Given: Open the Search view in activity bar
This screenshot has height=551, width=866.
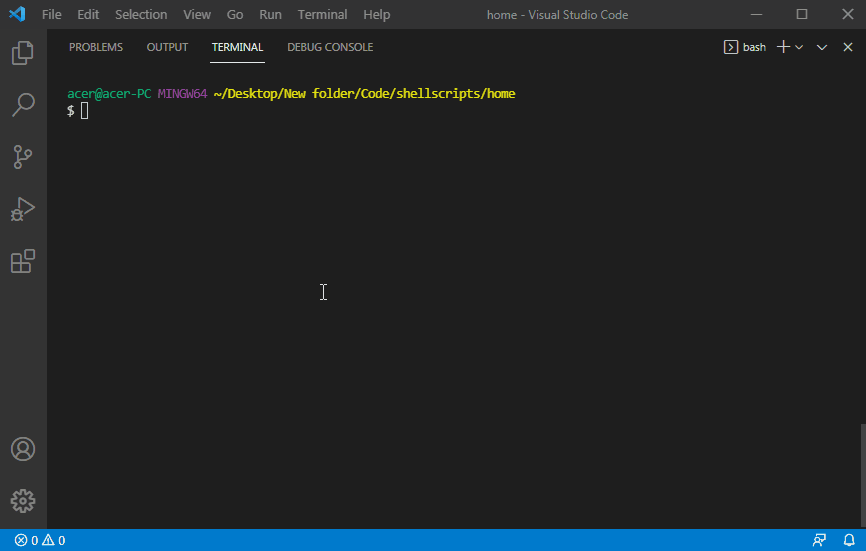Looking at the screenshot, I should click(23, 105).
